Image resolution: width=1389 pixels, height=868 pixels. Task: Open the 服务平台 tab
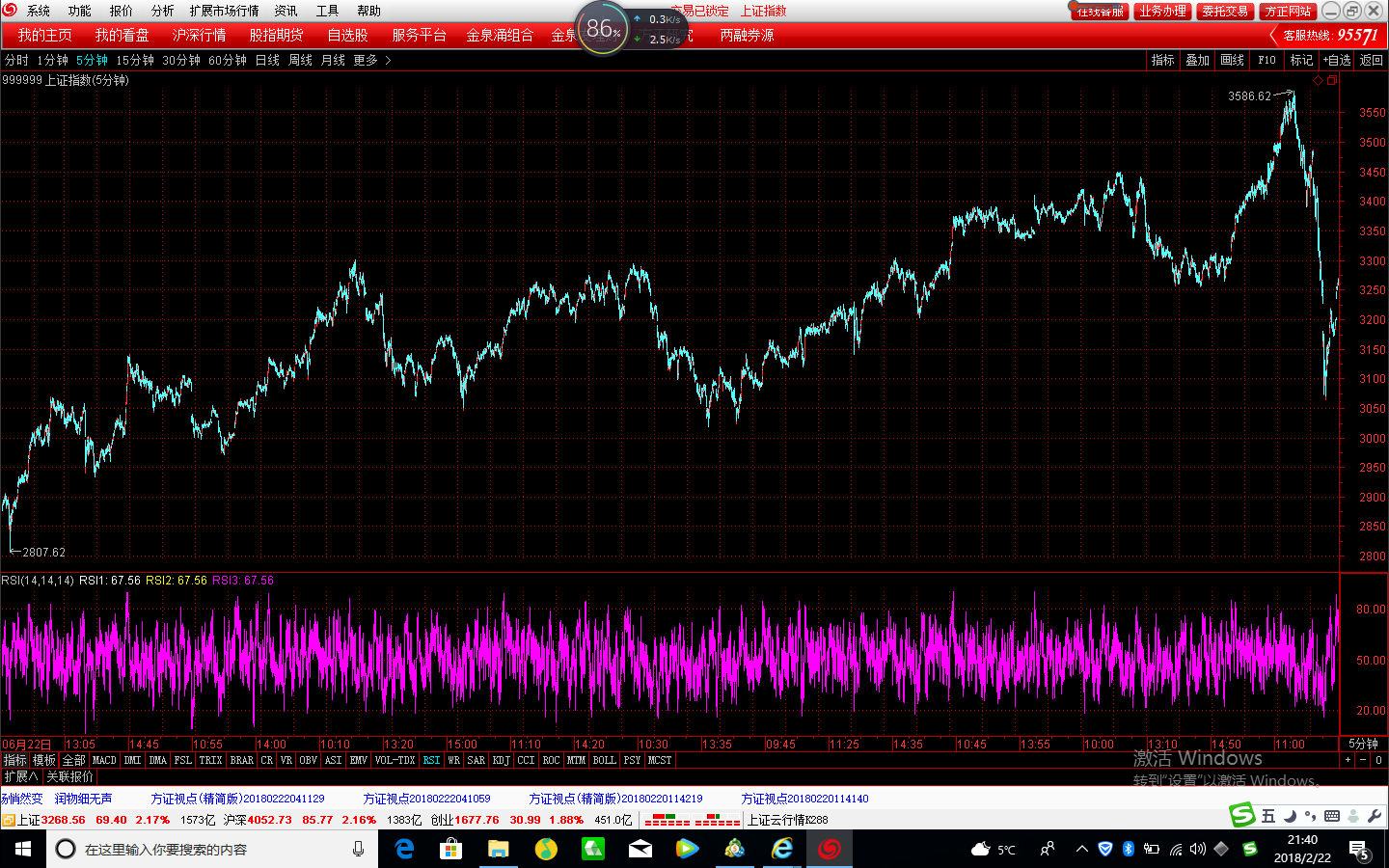(419, 35)
